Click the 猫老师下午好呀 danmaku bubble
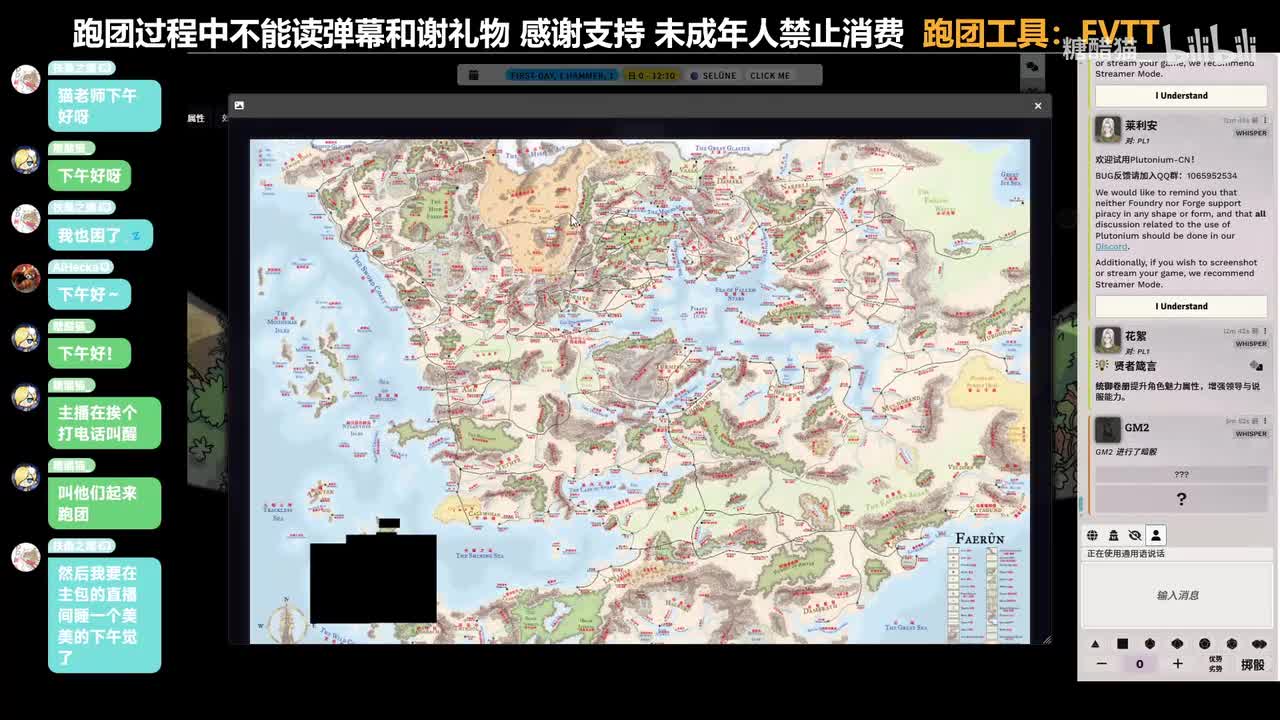 [x=104, y=106]
